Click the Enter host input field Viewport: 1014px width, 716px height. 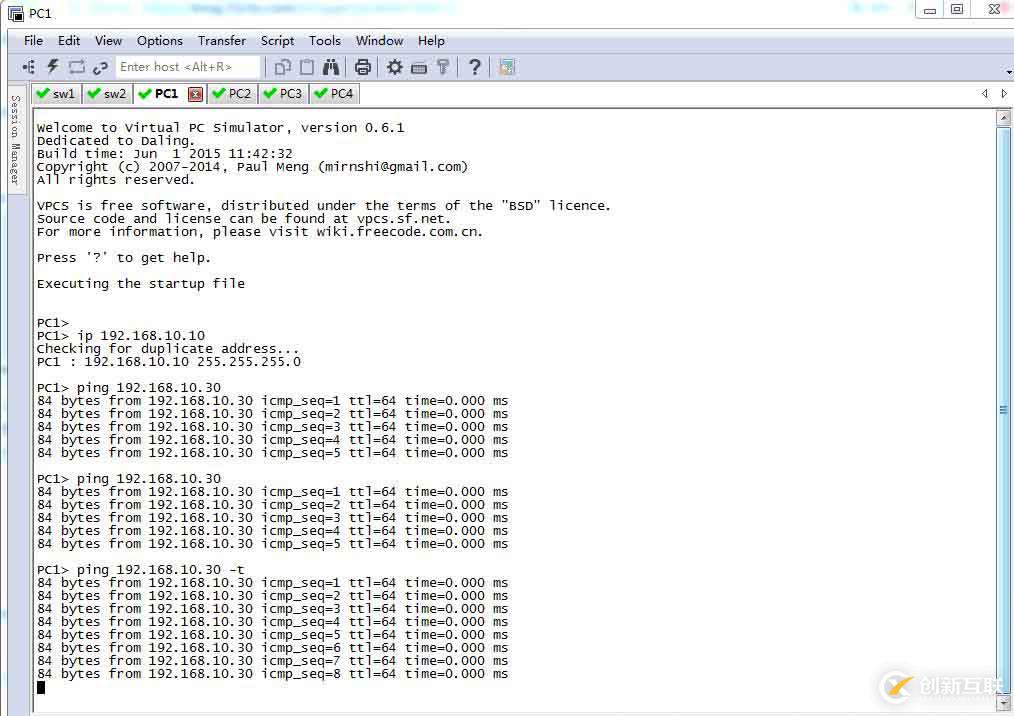188,67
